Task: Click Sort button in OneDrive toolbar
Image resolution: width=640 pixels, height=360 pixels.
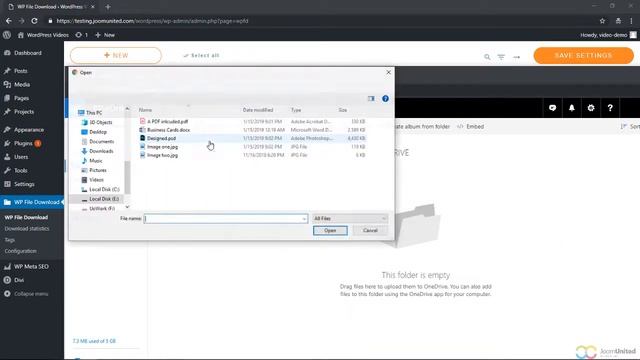Action: point(630,127)
